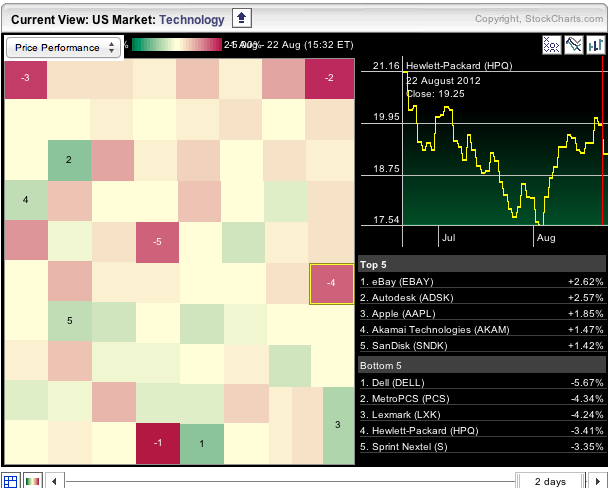Select the heatmap square labeled -3

(x=26, y=78)
